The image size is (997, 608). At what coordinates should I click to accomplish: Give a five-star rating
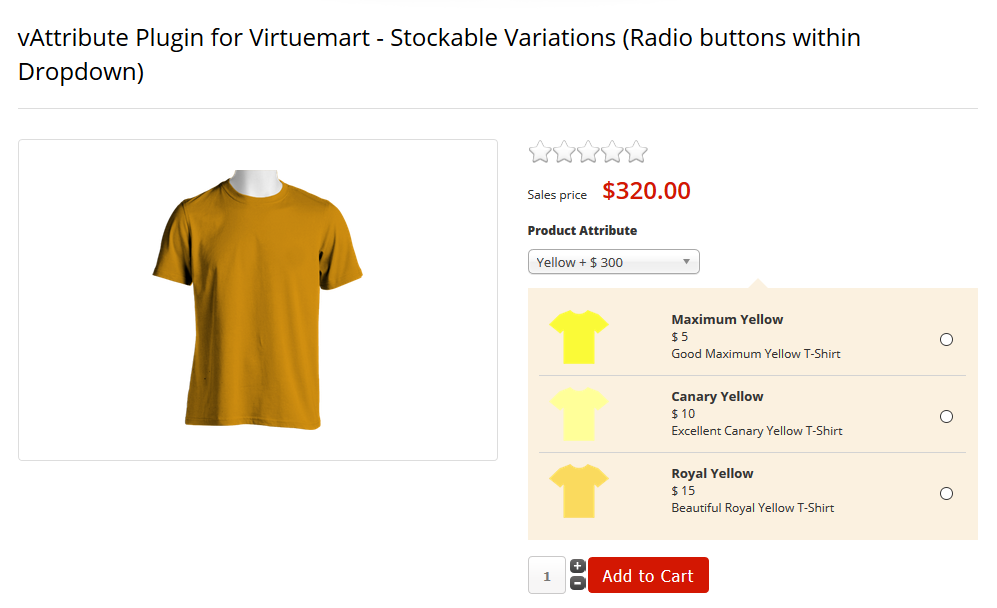tap(636, 152)
